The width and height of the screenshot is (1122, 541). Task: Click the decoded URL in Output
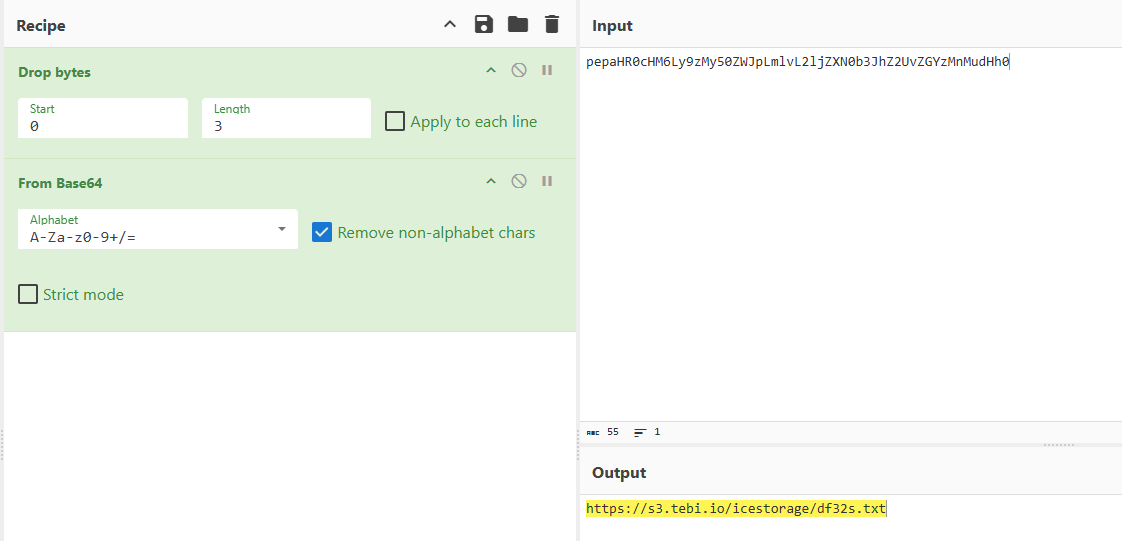pyautogui.click(x=735, y=509)
